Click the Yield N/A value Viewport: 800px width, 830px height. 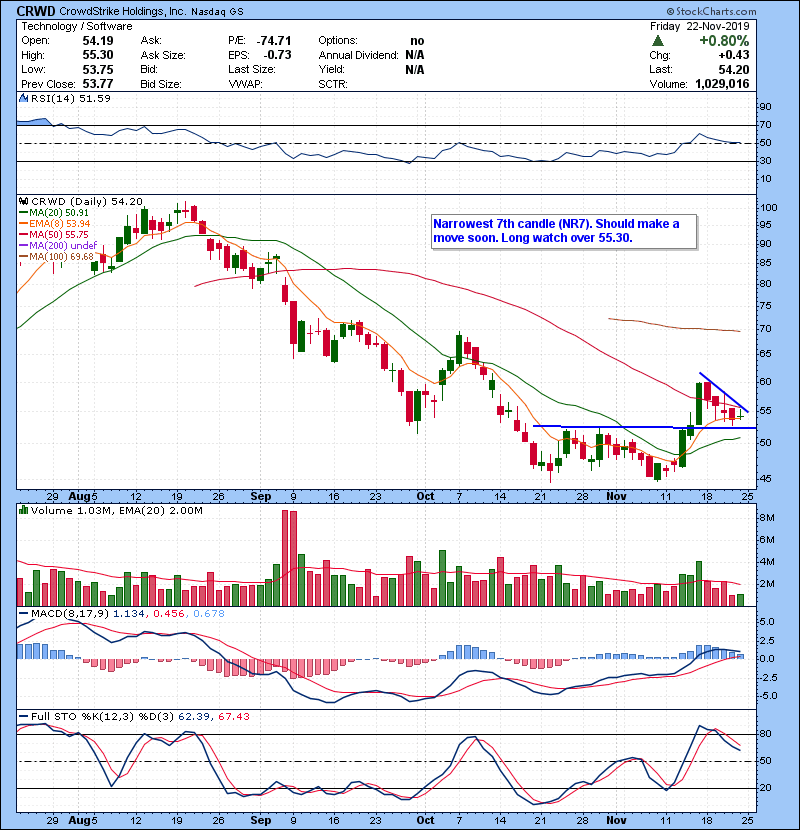point(415,69)
